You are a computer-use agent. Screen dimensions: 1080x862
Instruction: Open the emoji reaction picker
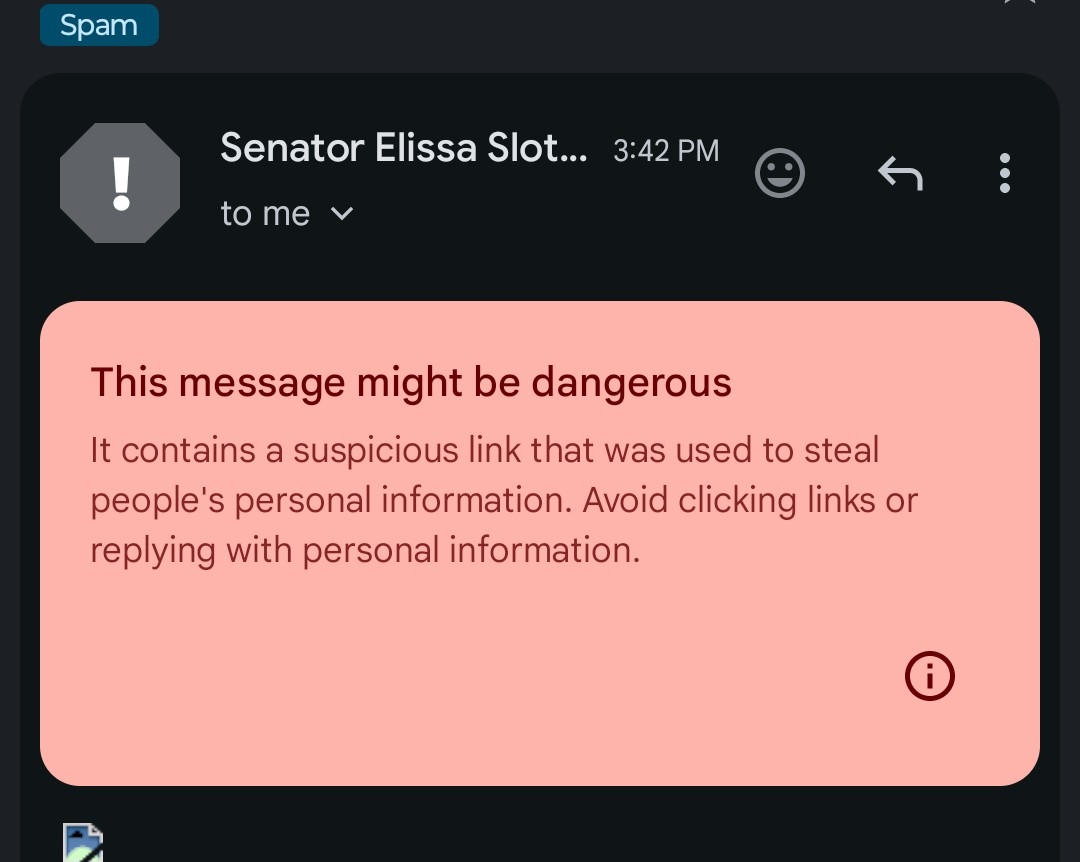coord(779,174)
